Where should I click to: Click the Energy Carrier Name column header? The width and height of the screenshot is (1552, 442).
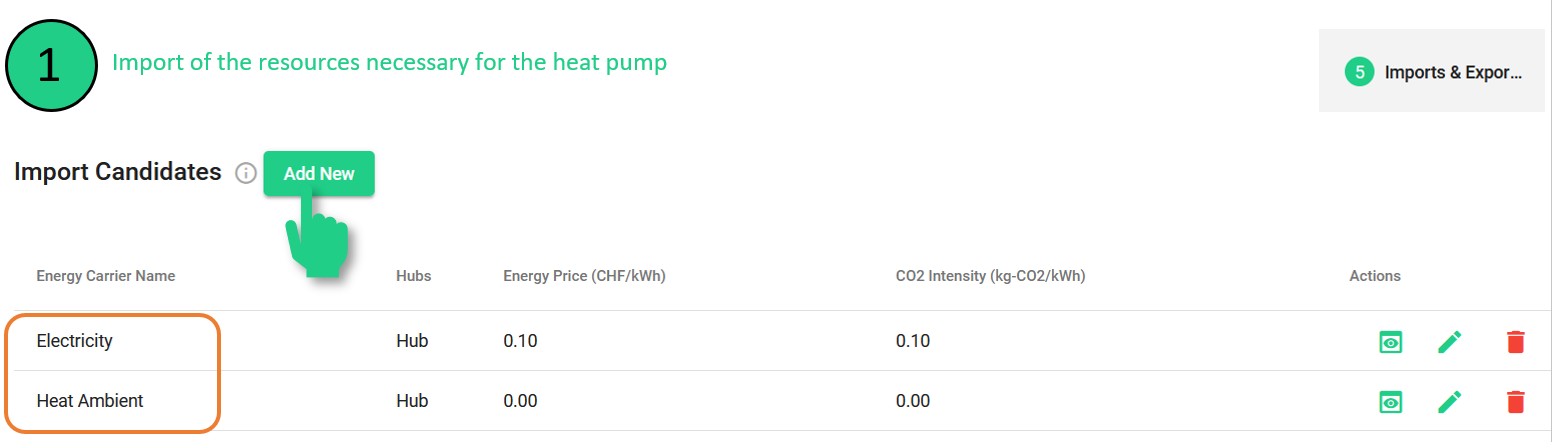[106, 276]
